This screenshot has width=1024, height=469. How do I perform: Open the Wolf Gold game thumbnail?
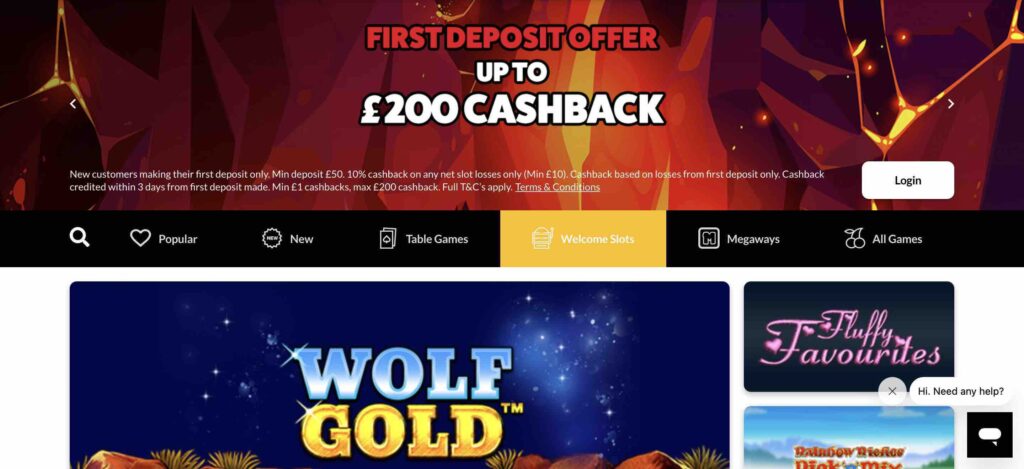coord(400,375)
